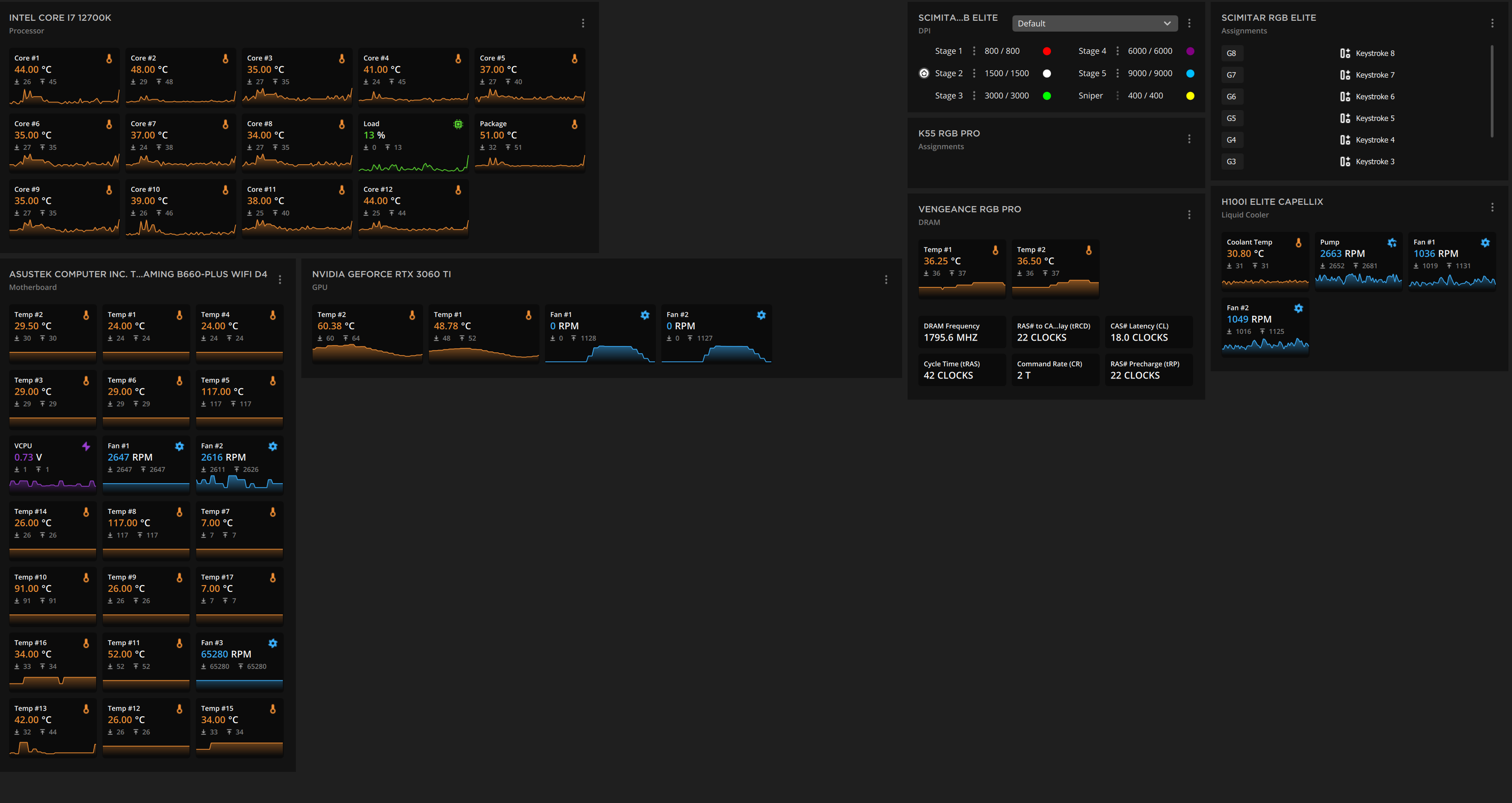Select the G4 key assignment button
Screen dimensions: 1512x803
click(1232, 140)
